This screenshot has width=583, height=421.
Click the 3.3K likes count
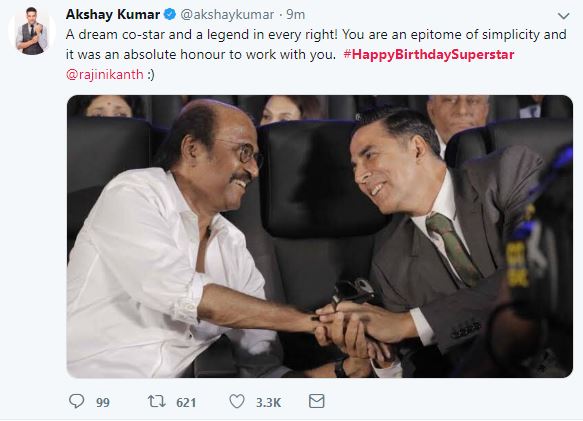pyautogui.click(x=268, y=402)
